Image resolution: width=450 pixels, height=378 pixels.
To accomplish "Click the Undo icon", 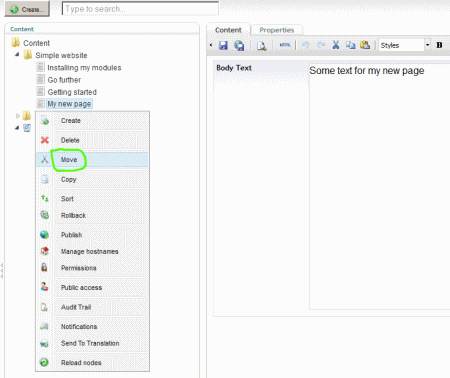I will coord(305,45).
